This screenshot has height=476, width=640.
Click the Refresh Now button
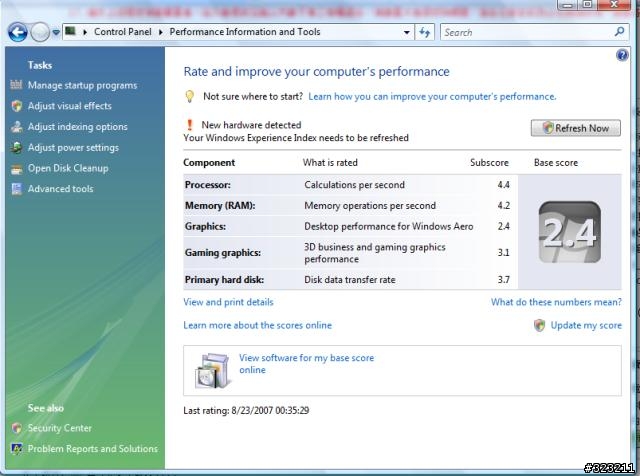[x=576, y=128]
